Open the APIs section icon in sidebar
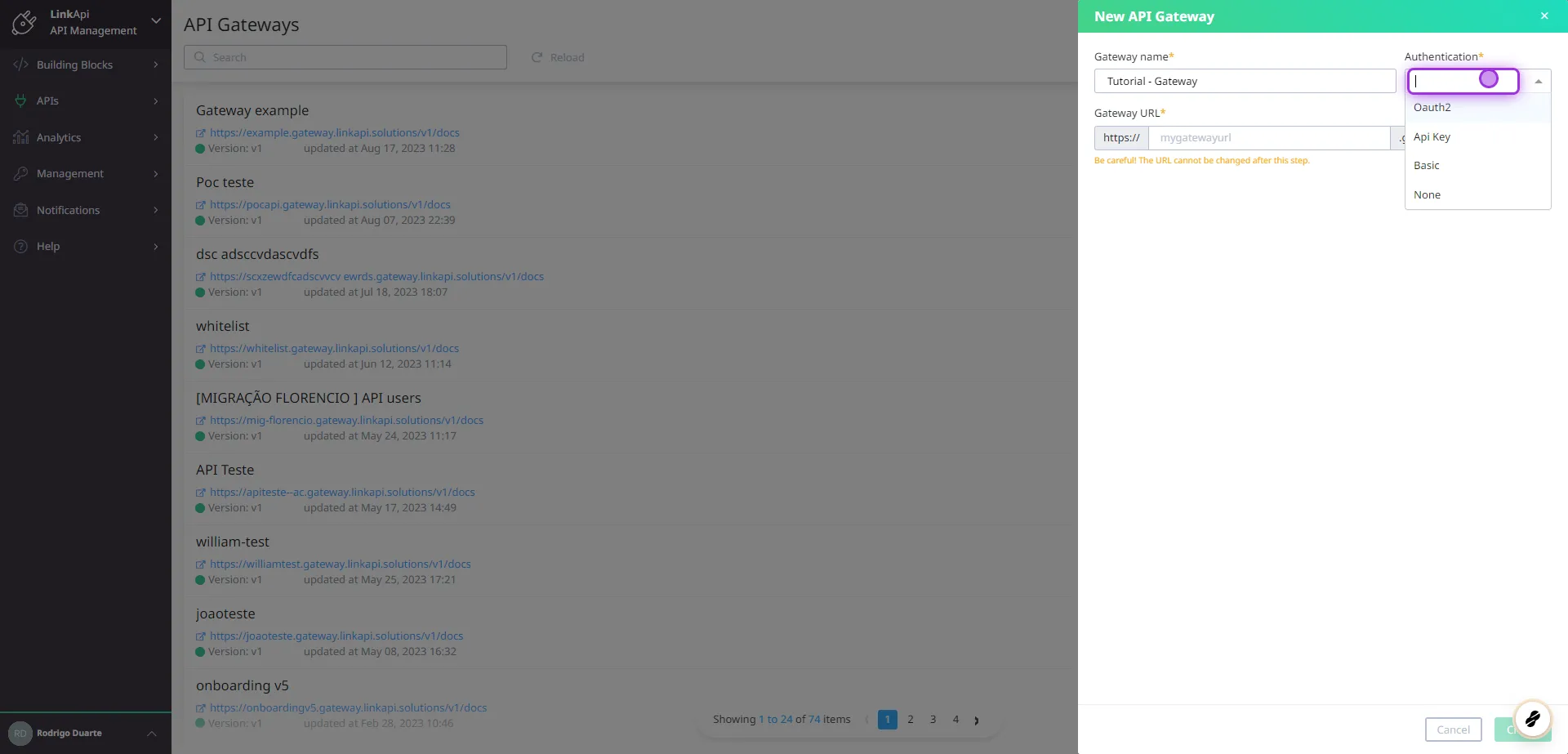 [20, 100]
